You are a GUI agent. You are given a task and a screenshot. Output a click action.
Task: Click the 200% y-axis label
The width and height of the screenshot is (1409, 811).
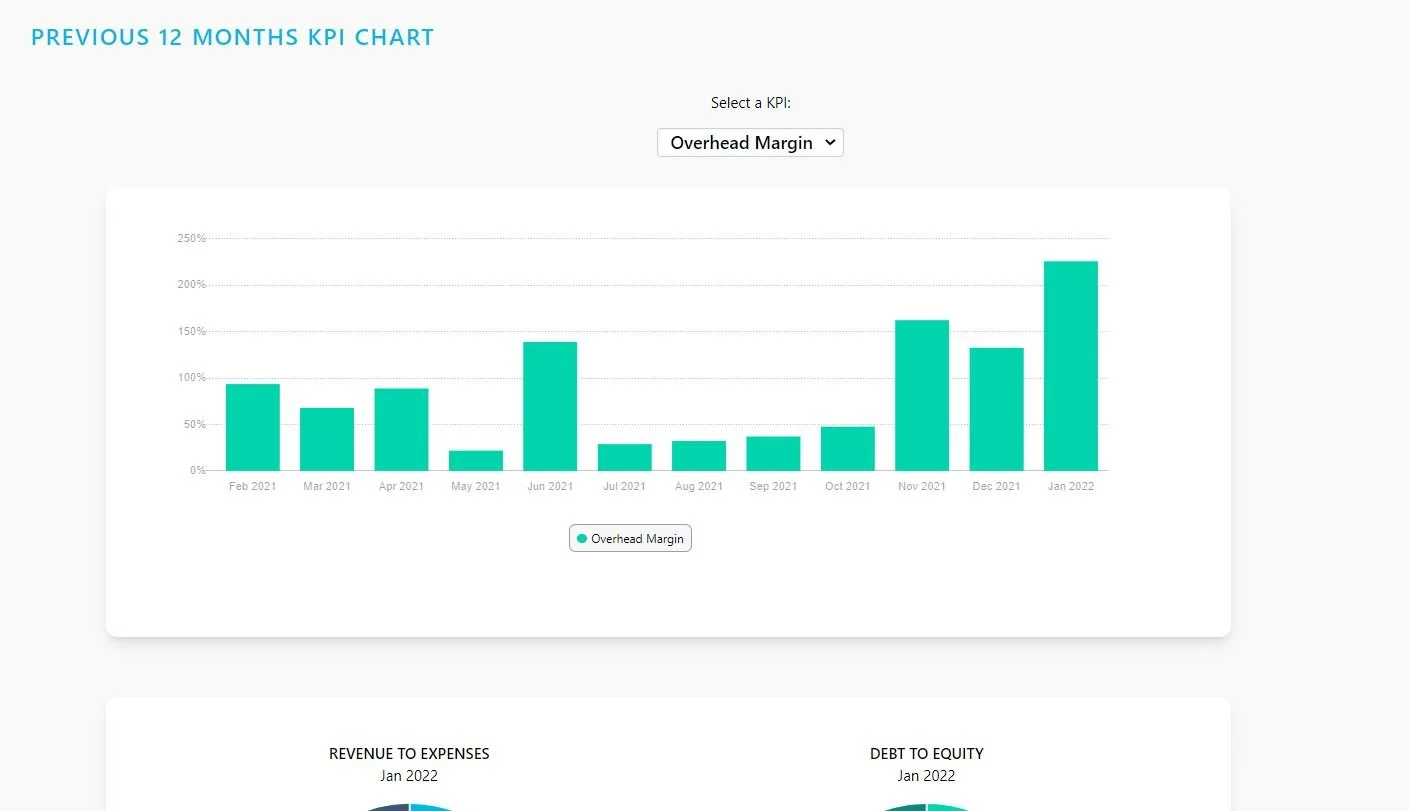coord(192,285)
